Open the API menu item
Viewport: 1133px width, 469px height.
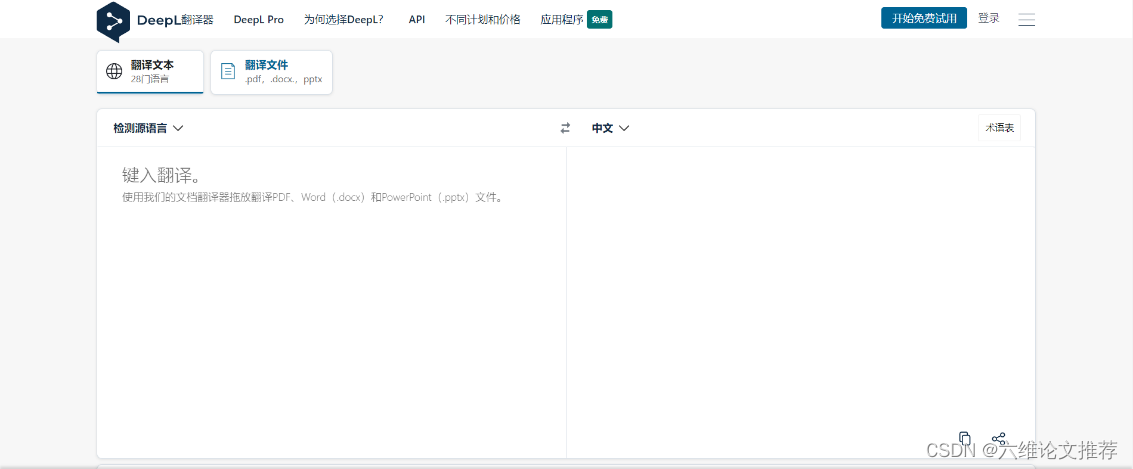tap(416, 20)
